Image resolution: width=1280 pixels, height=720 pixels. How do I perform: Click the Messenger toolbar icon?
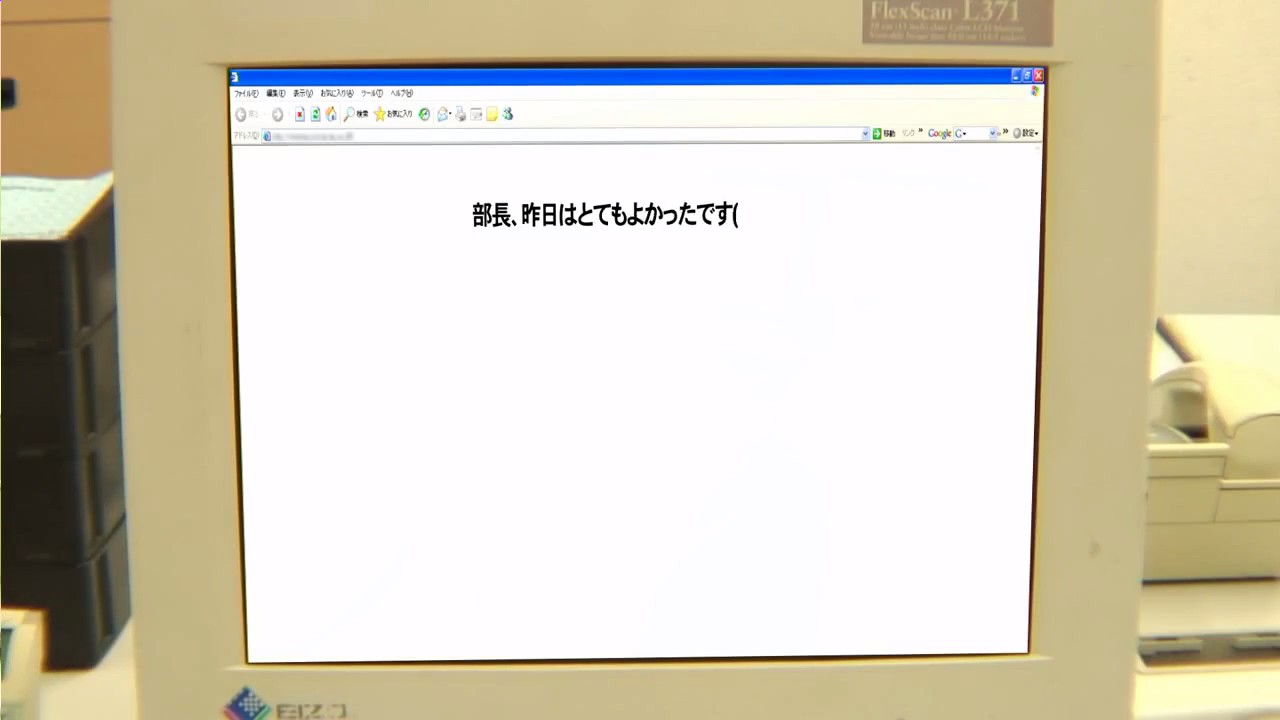pos(508,115)
